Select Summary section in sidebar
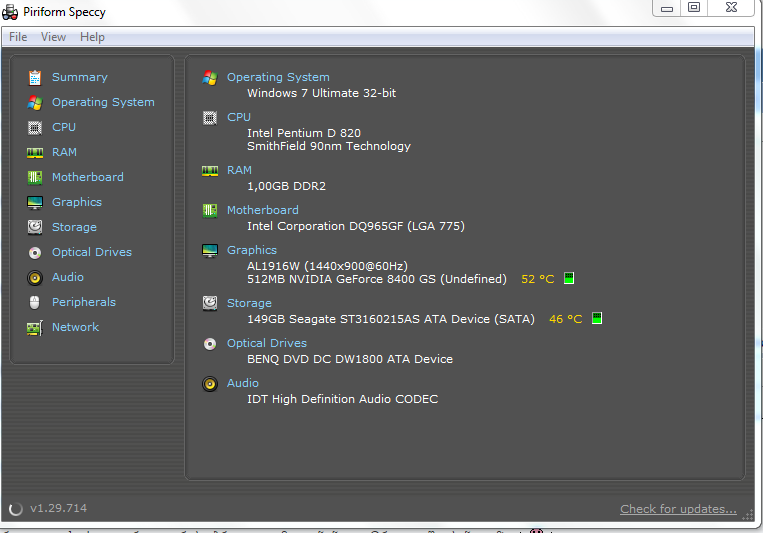 click(80, 77)
